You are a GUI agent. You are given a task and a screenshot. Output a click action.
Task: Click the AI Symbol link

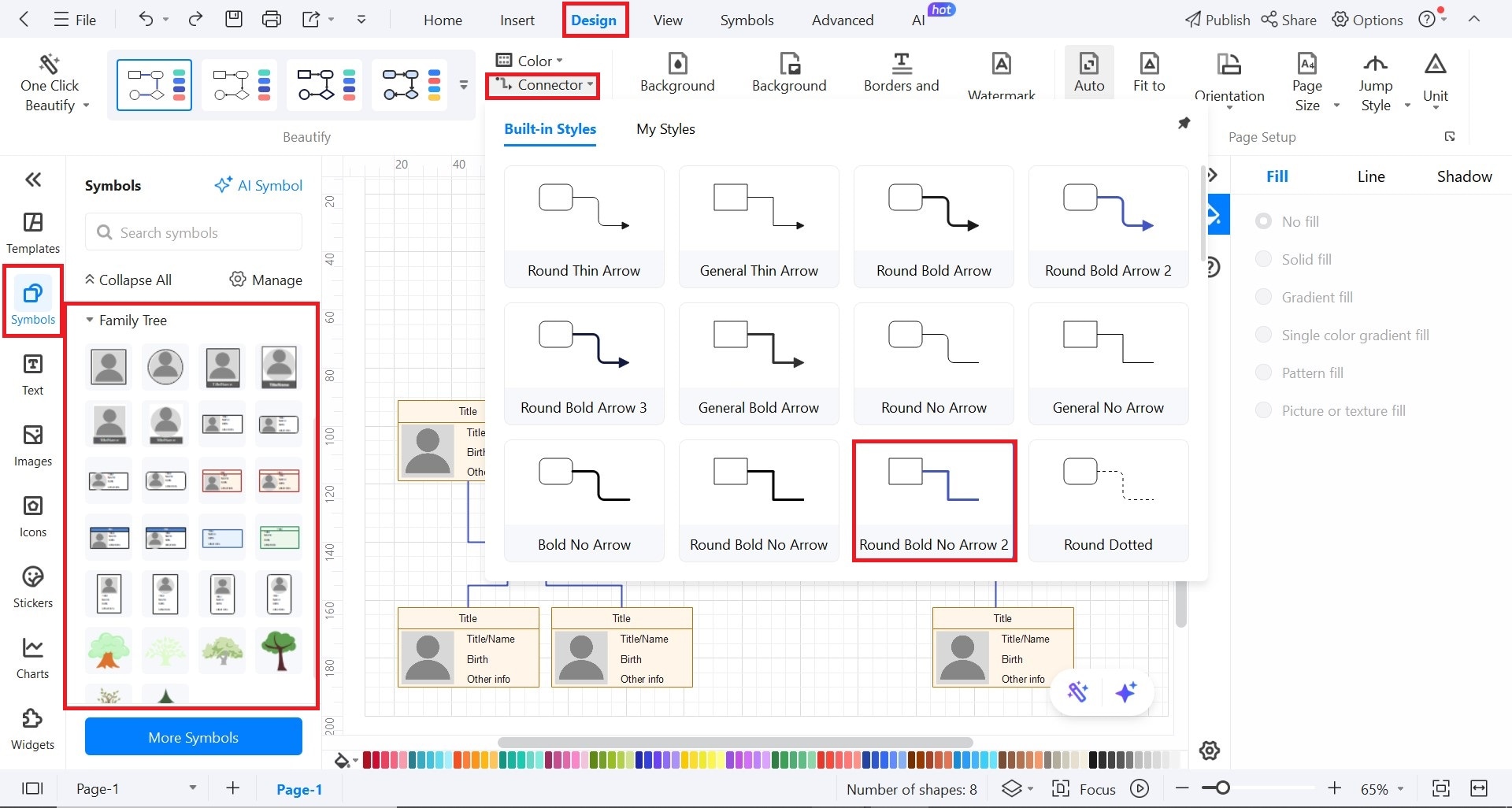pyautogui.click(x=258, y=185)
